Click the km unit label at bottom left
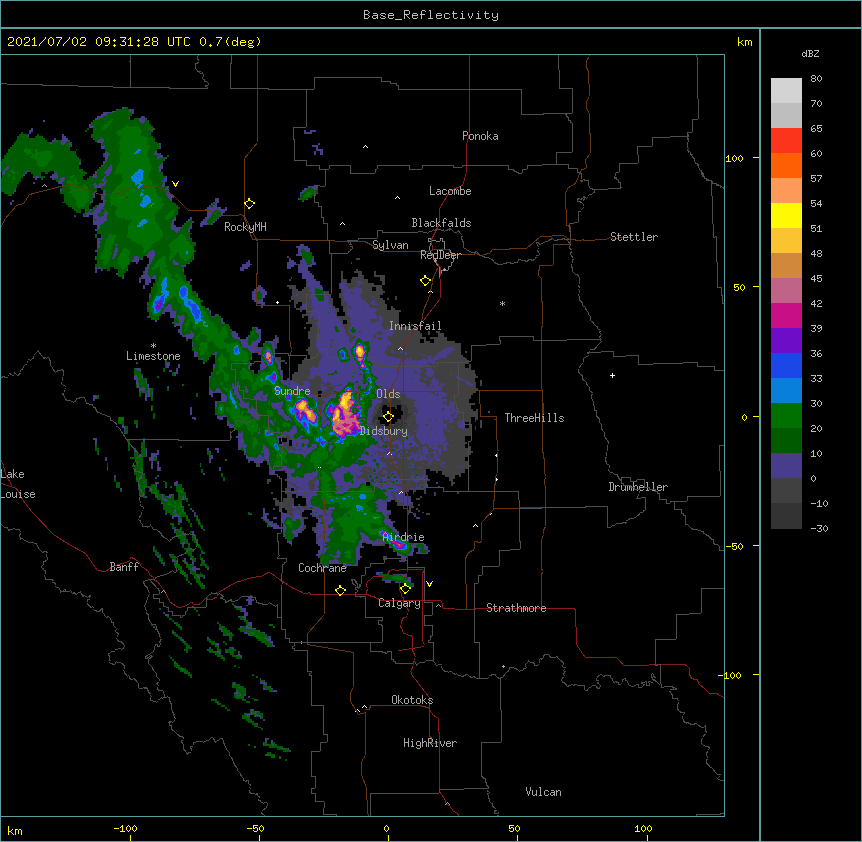 15,831
